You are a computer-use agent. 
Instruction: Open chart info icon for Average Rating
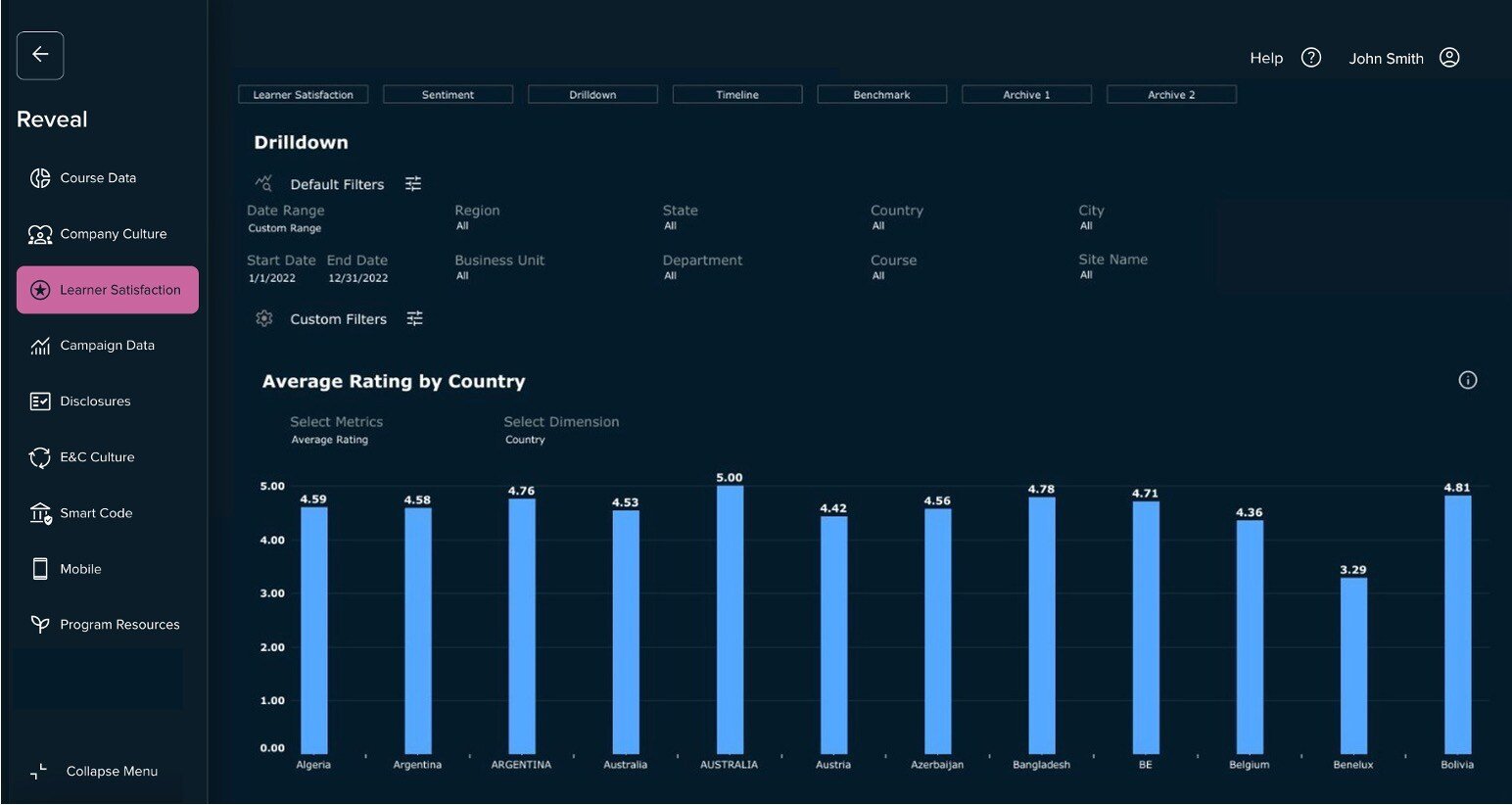click(x=1467, y=380)
